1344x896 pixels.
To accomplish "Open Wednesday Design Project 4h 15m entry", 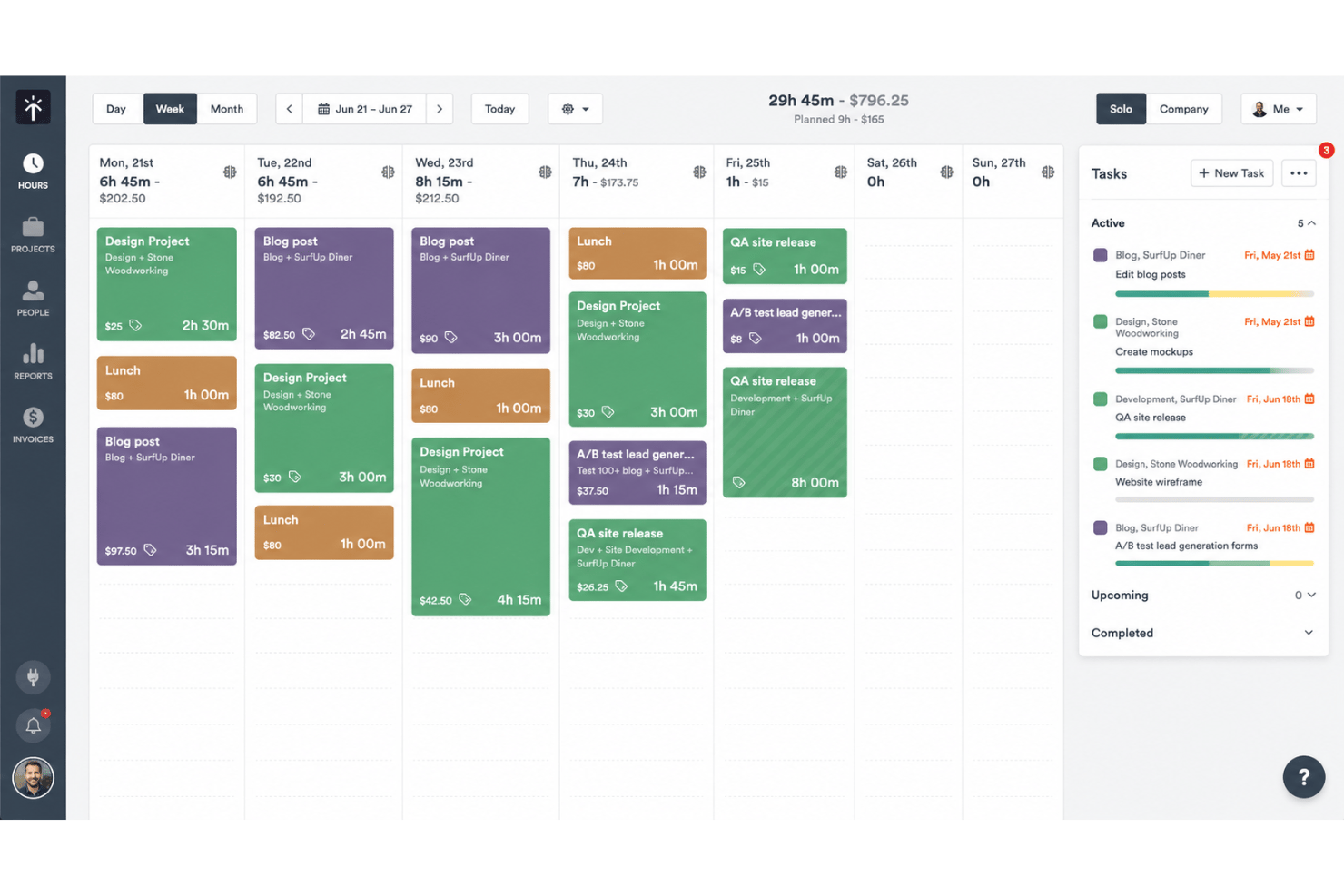I will (480, 527).
